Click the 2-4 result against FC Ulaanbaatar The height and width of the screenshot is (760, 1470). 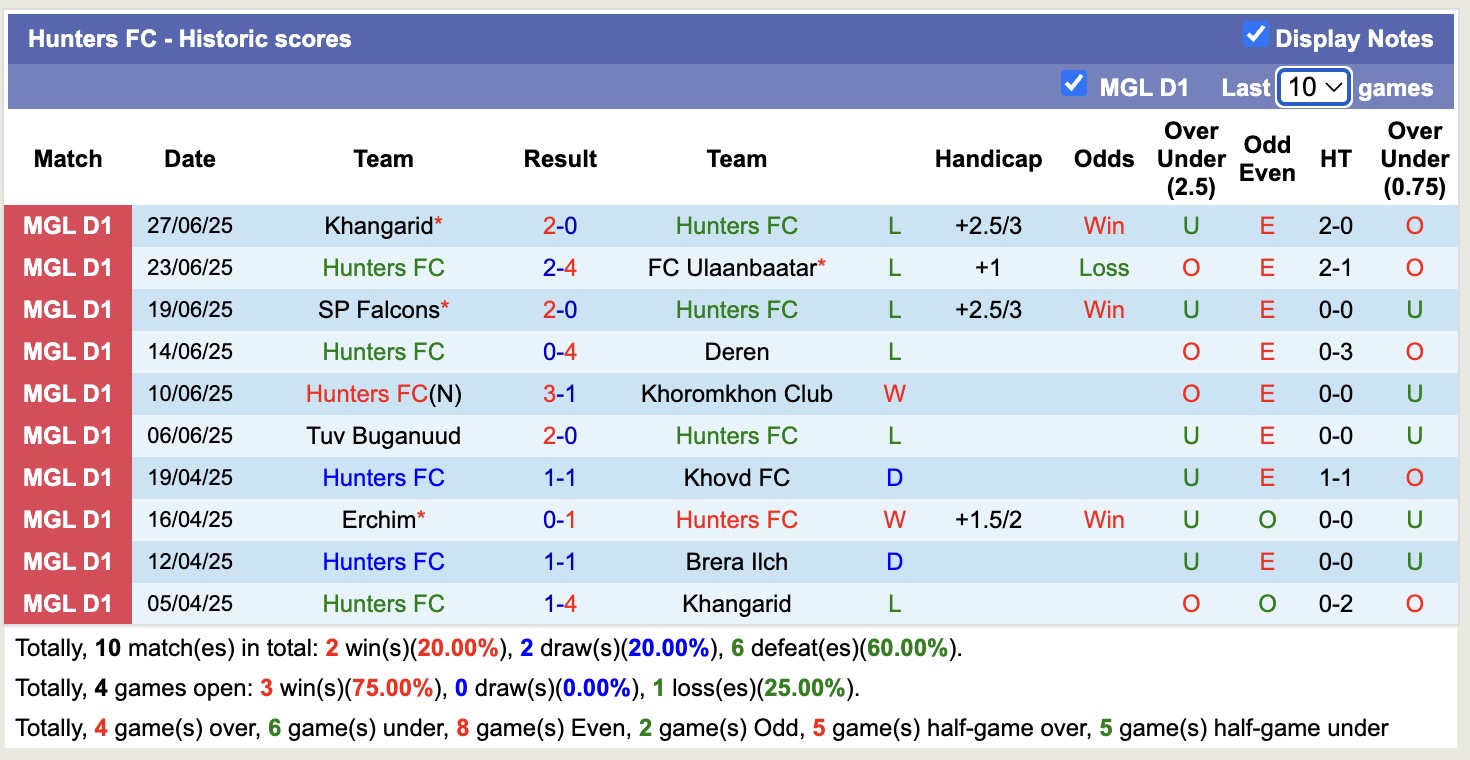pos(560,268)
